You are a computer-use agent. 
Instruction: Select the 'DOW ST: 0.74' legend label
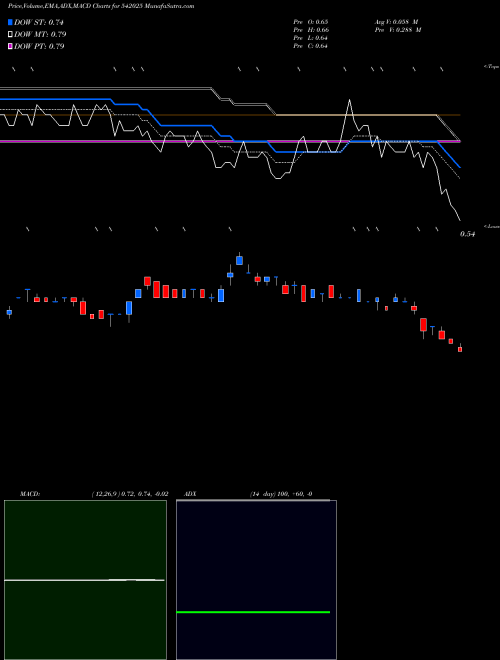(39, 22)
